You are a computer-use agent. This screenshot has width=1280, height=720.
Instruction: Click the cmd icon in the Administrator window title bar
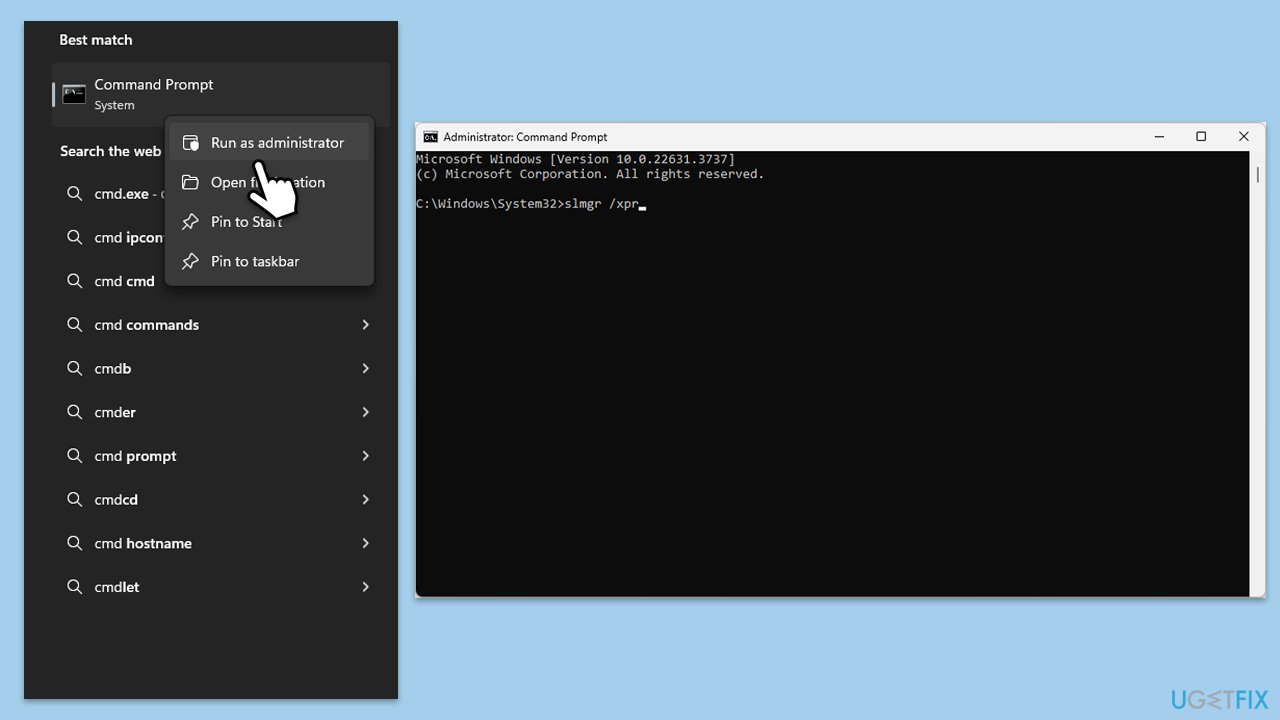click(x=431, y=137)
